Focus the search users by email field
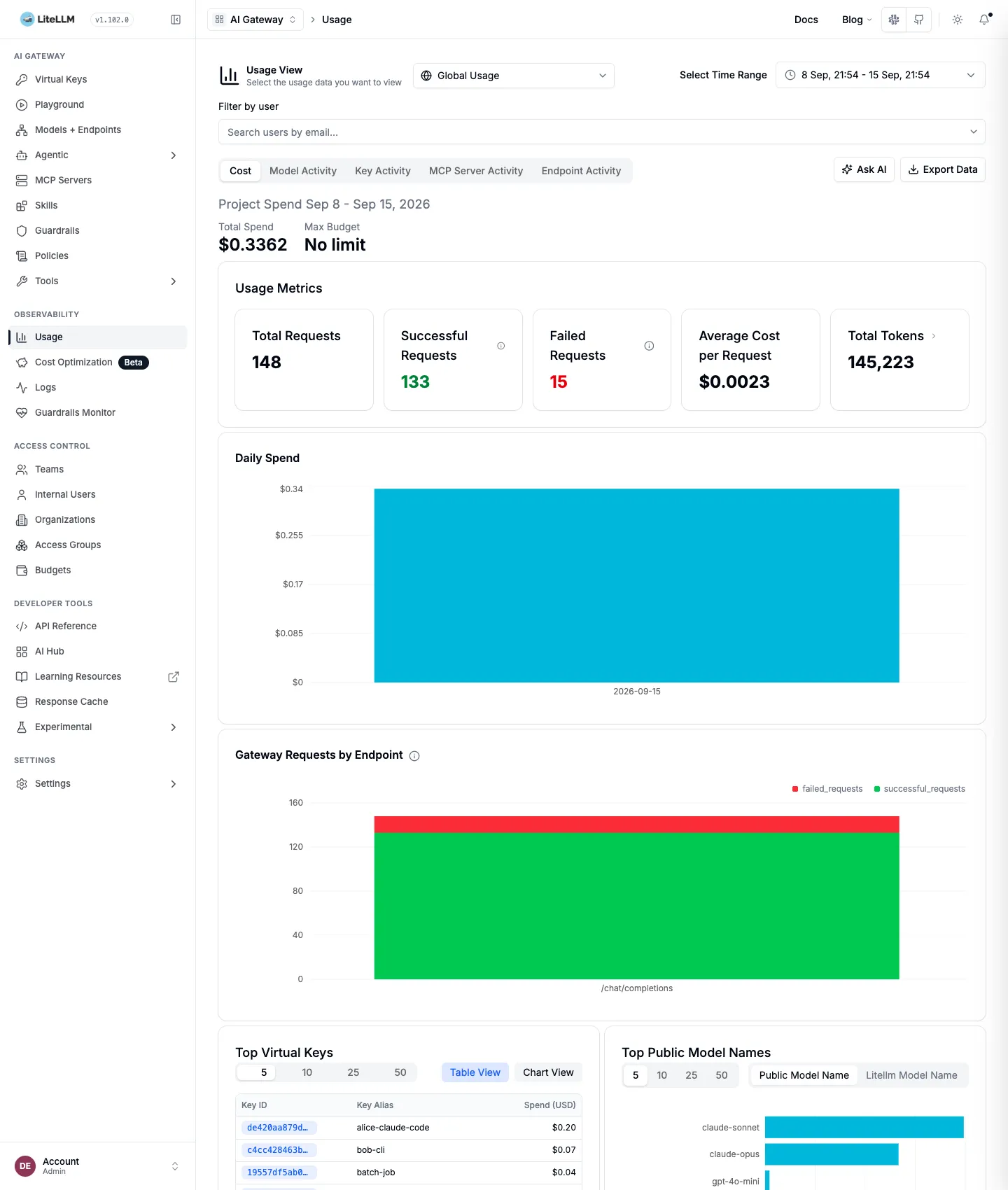 [602, 132]
